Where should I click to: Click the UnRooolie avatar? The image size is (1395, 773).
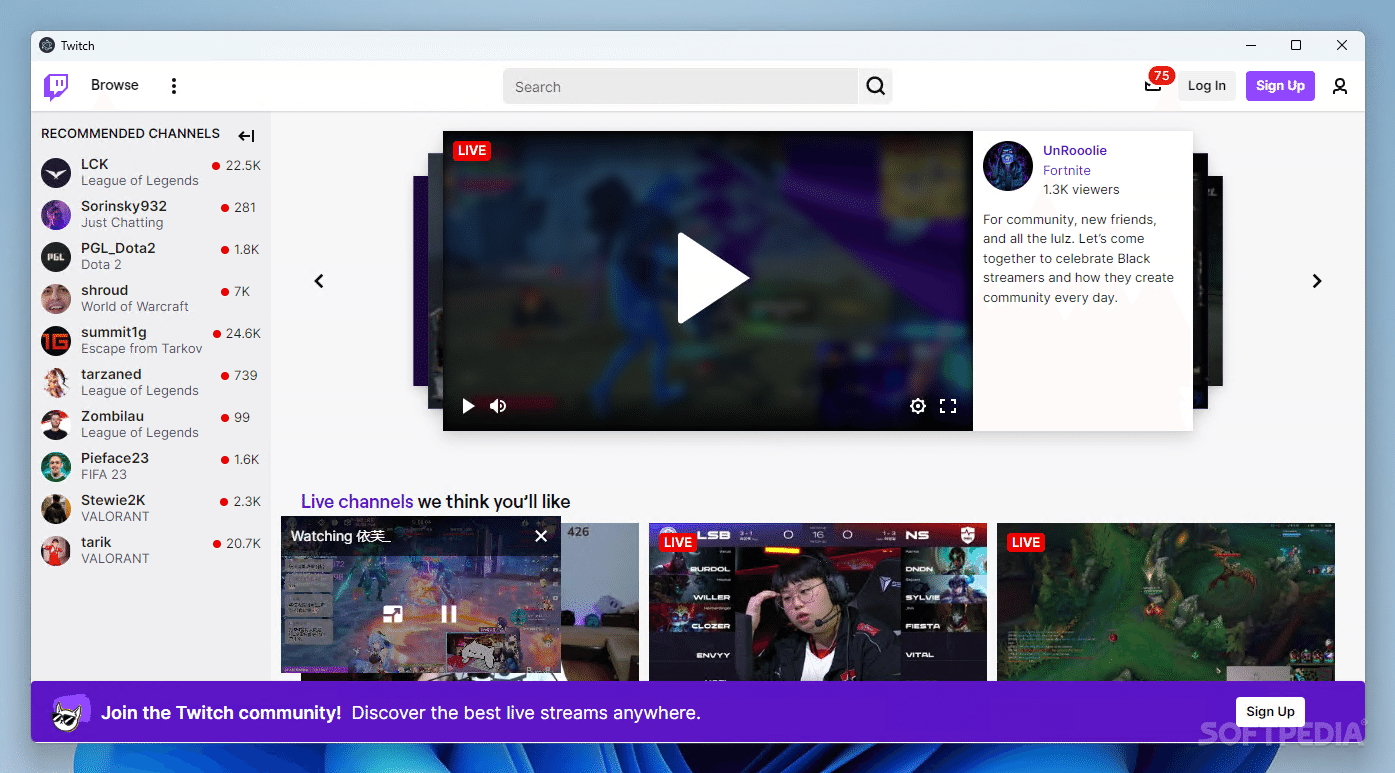point(1008,166)
